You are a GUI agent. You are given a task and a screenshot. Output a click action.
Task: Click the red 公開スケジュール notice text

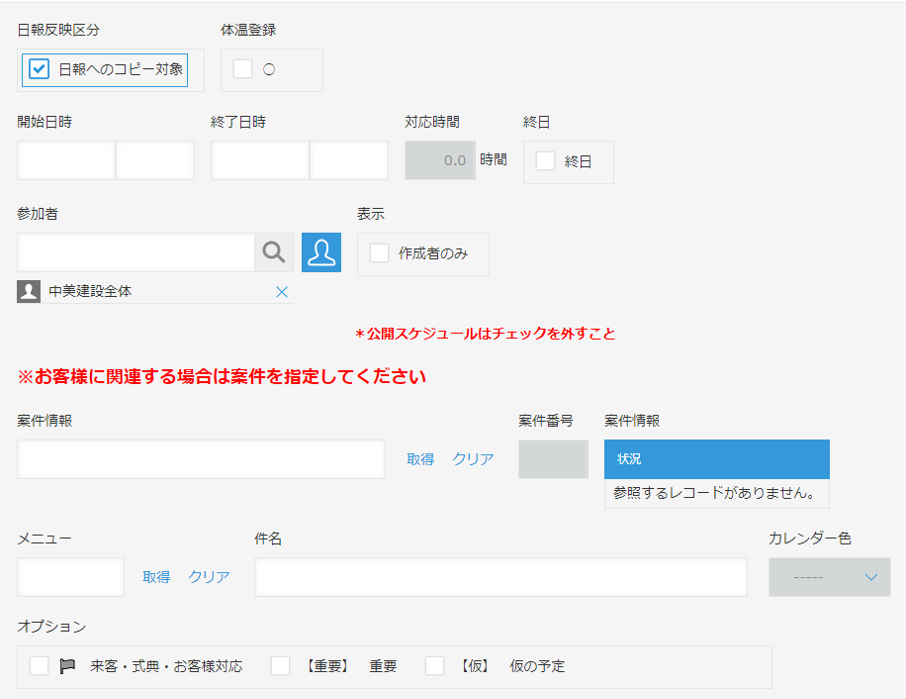coord(485,334)
